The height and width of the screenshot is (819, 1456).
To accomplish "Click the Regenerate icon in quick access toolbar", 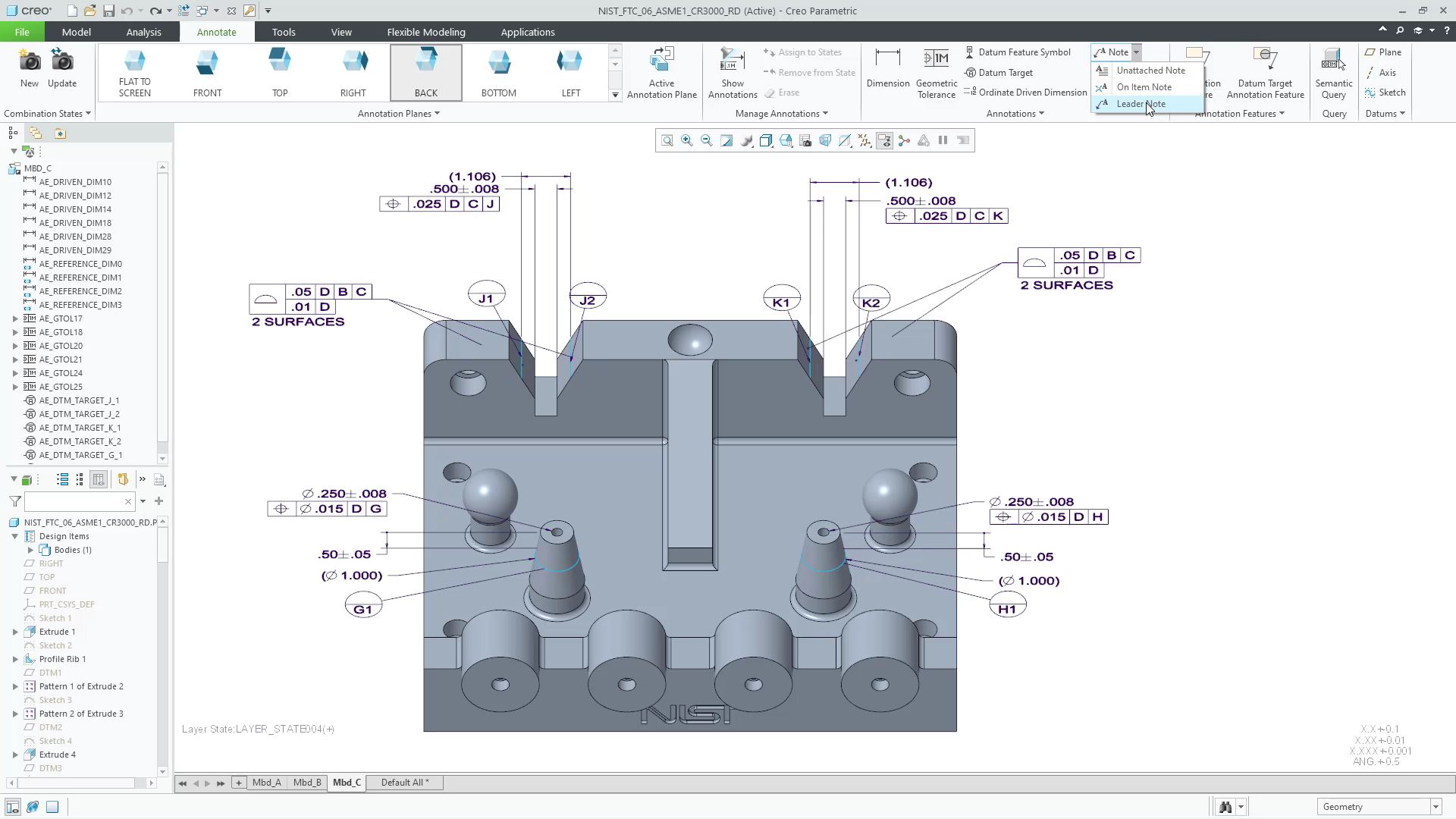I will [184, 11].
